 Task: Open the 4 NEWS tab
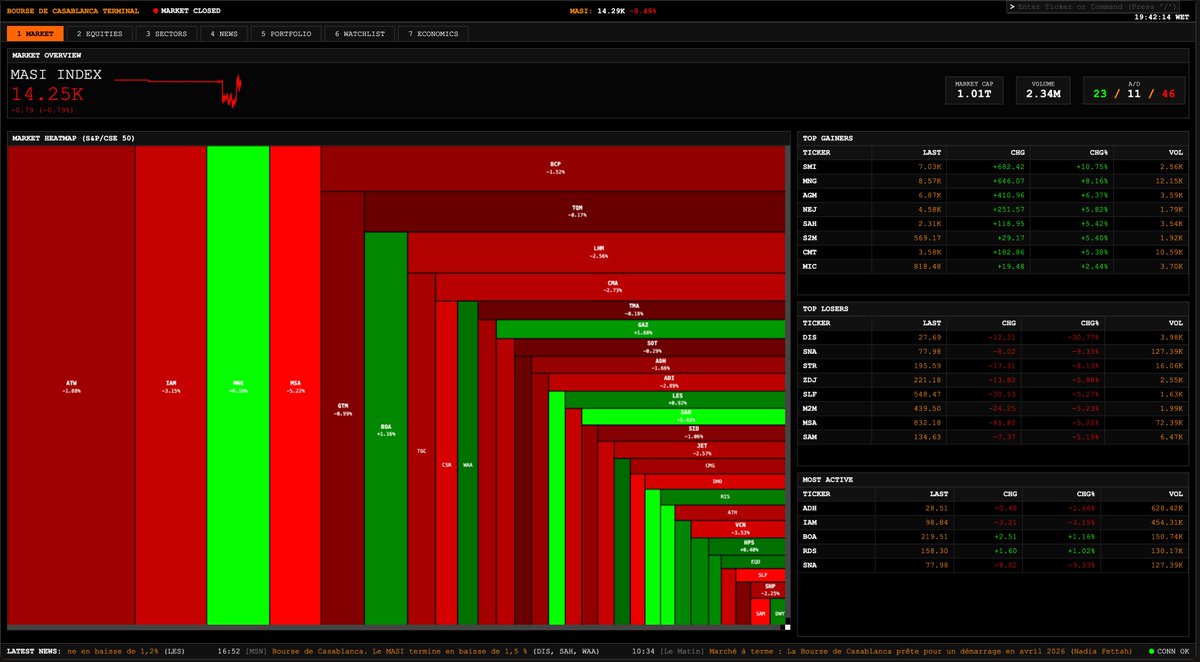coord(224,34)
